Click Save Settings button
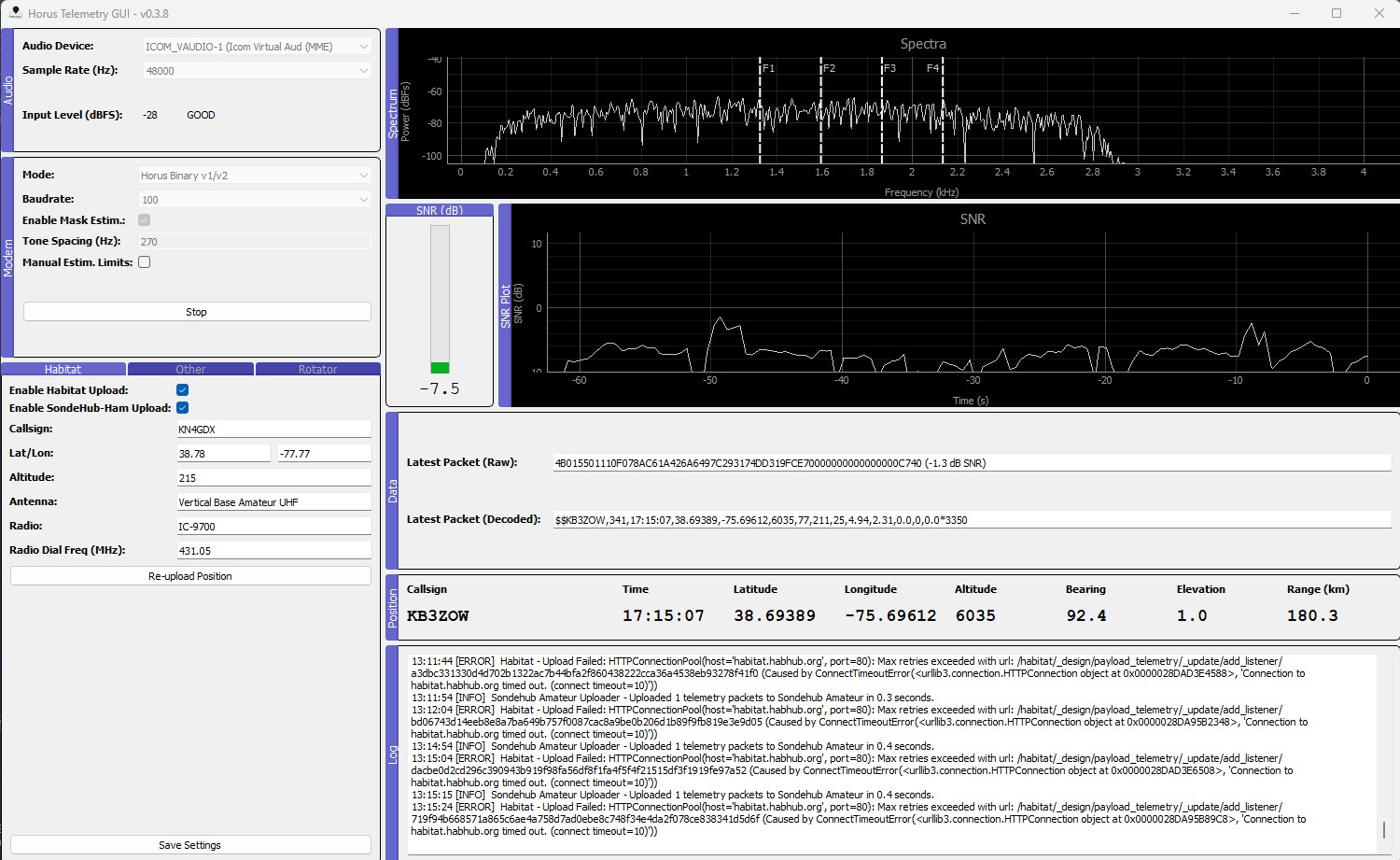 click(190, 845)
